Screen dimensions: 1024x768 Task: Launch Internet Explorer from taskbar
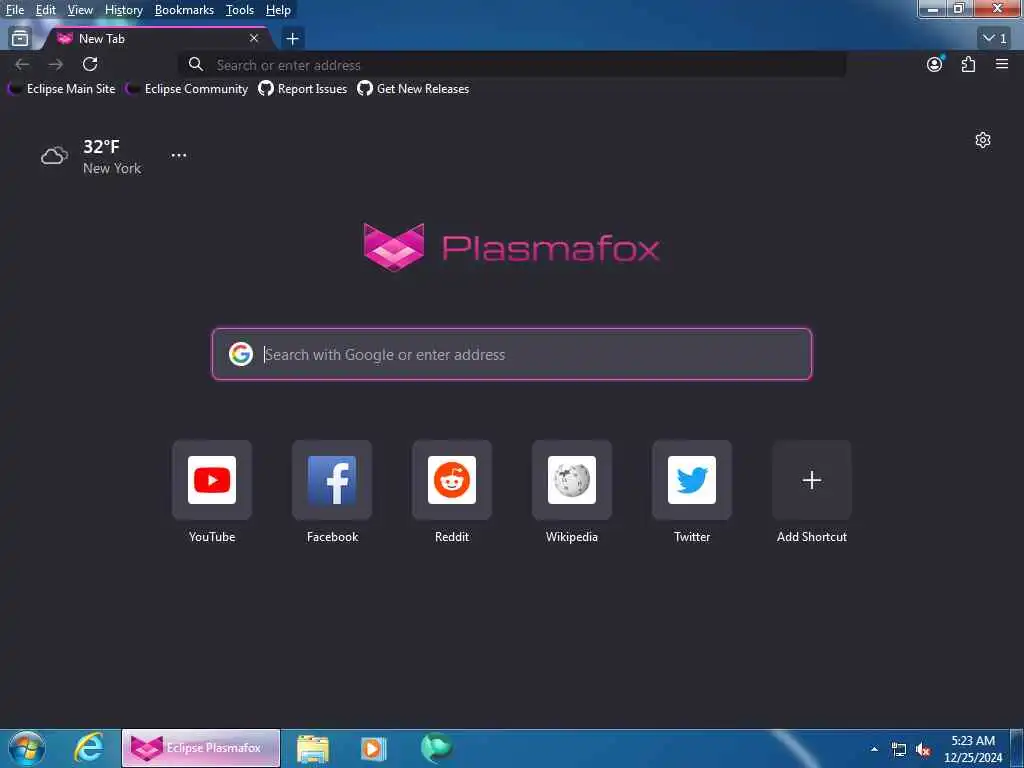coord(89,748)
